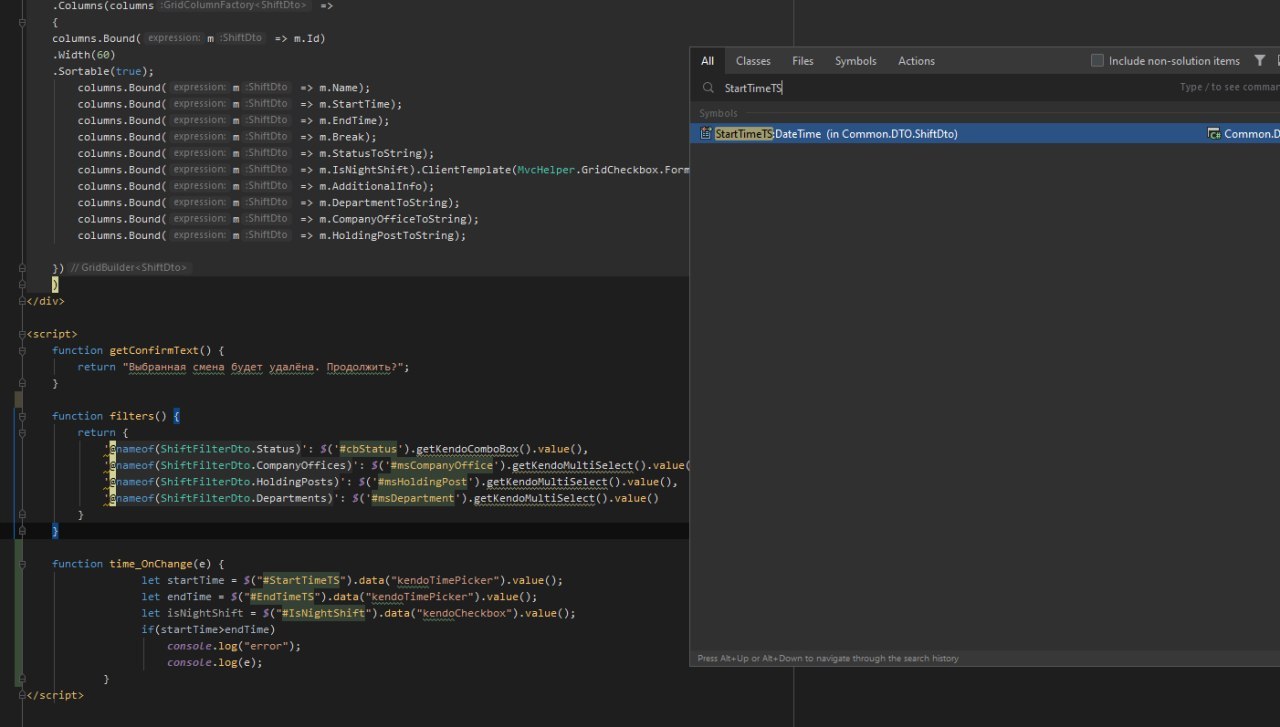Click the GridColumnFactory<ShiftDto> type hint
This screenshot has width=1280, height=727.
(234, 6)
